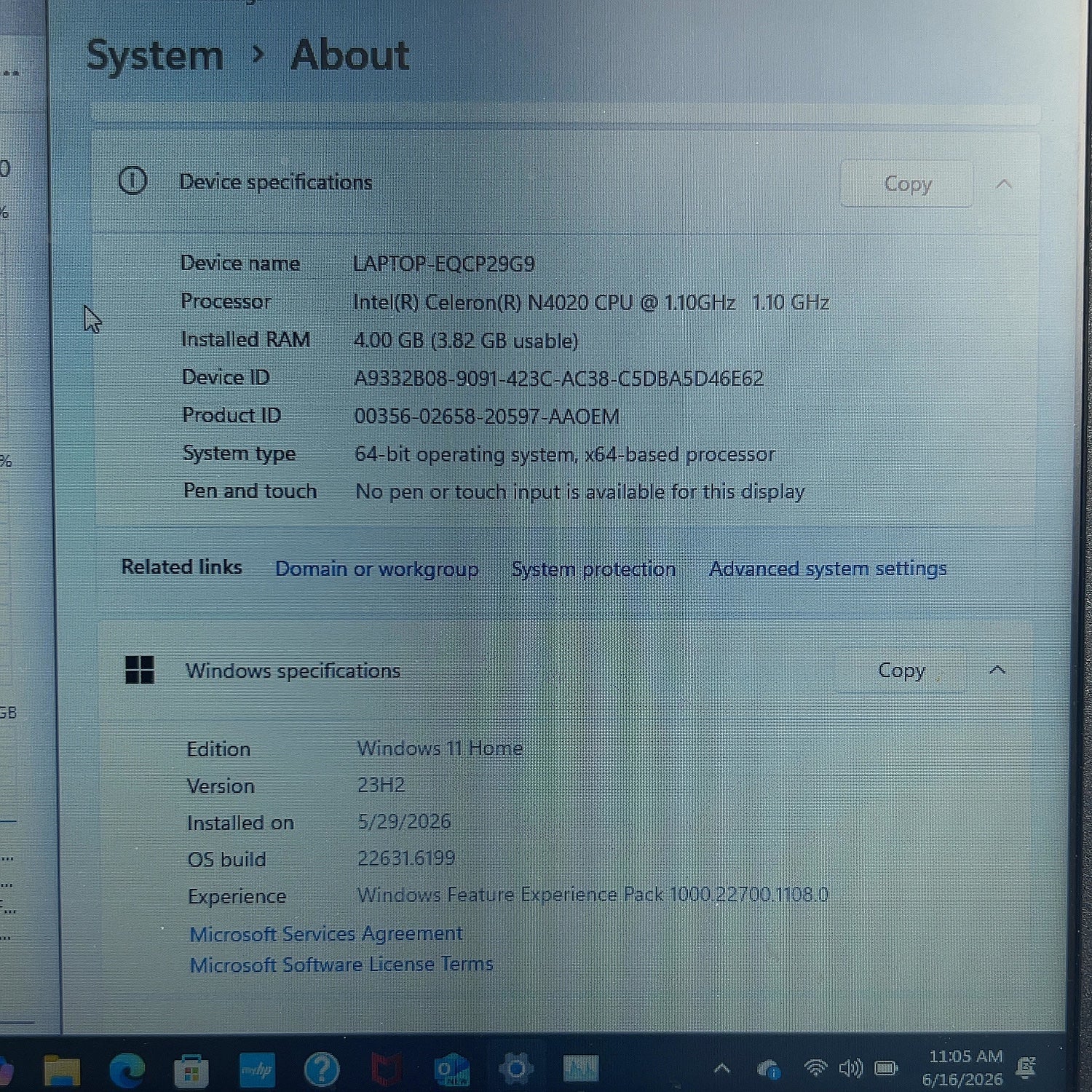Viewport: 1092px width, 1092px height.
Task: Click the Windows logo beside Windows specifications
Action: pos(139,670)
